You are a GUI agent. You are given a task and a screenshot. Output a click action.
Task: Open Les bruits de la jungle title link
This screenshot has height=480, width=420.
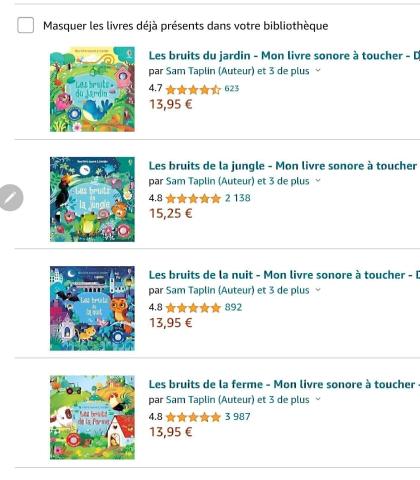click(x=284, y=166)
